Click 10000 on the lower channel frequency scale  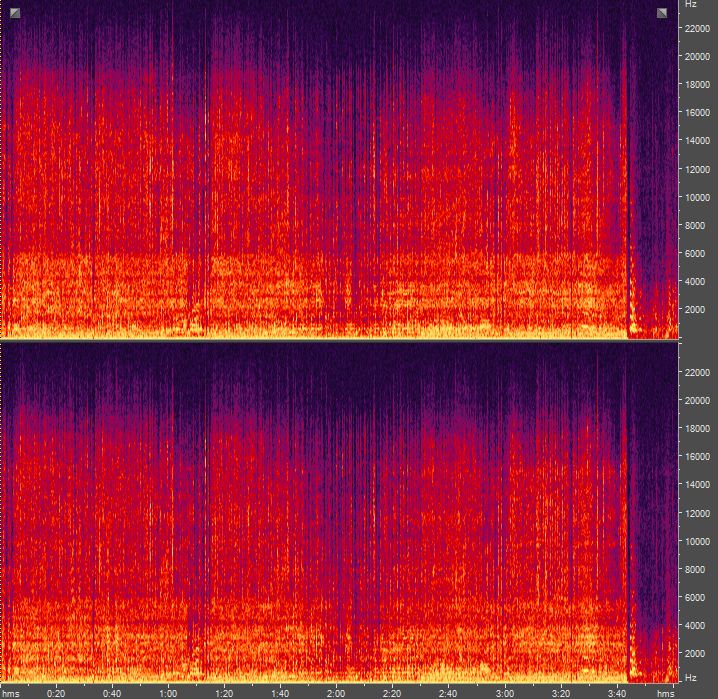(697, 541)
